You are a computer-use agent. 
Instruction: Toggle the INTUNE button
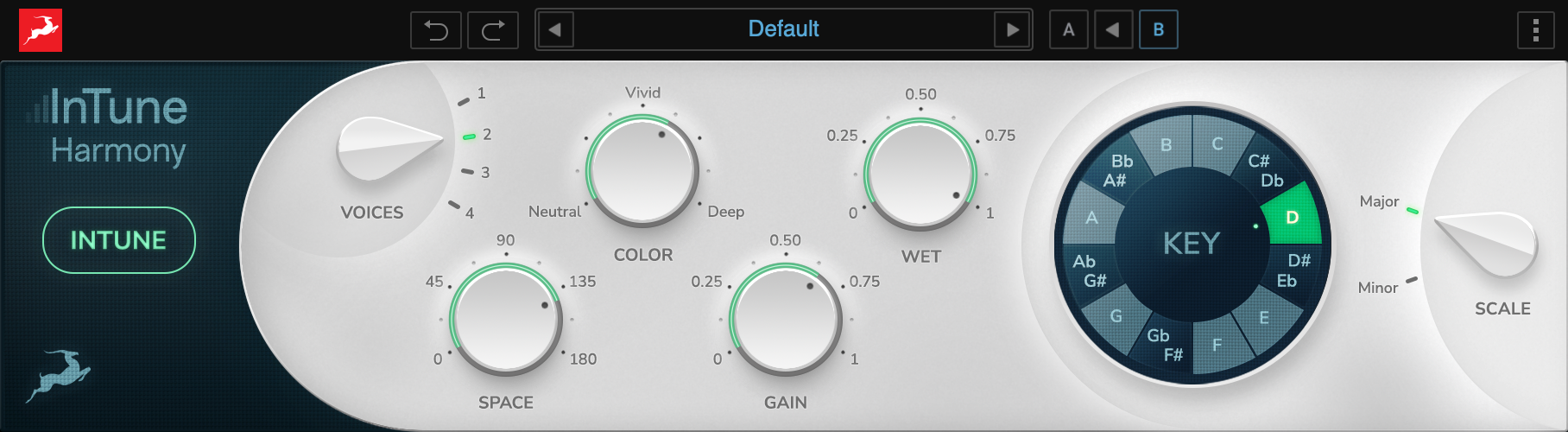(x=119, y=240)
